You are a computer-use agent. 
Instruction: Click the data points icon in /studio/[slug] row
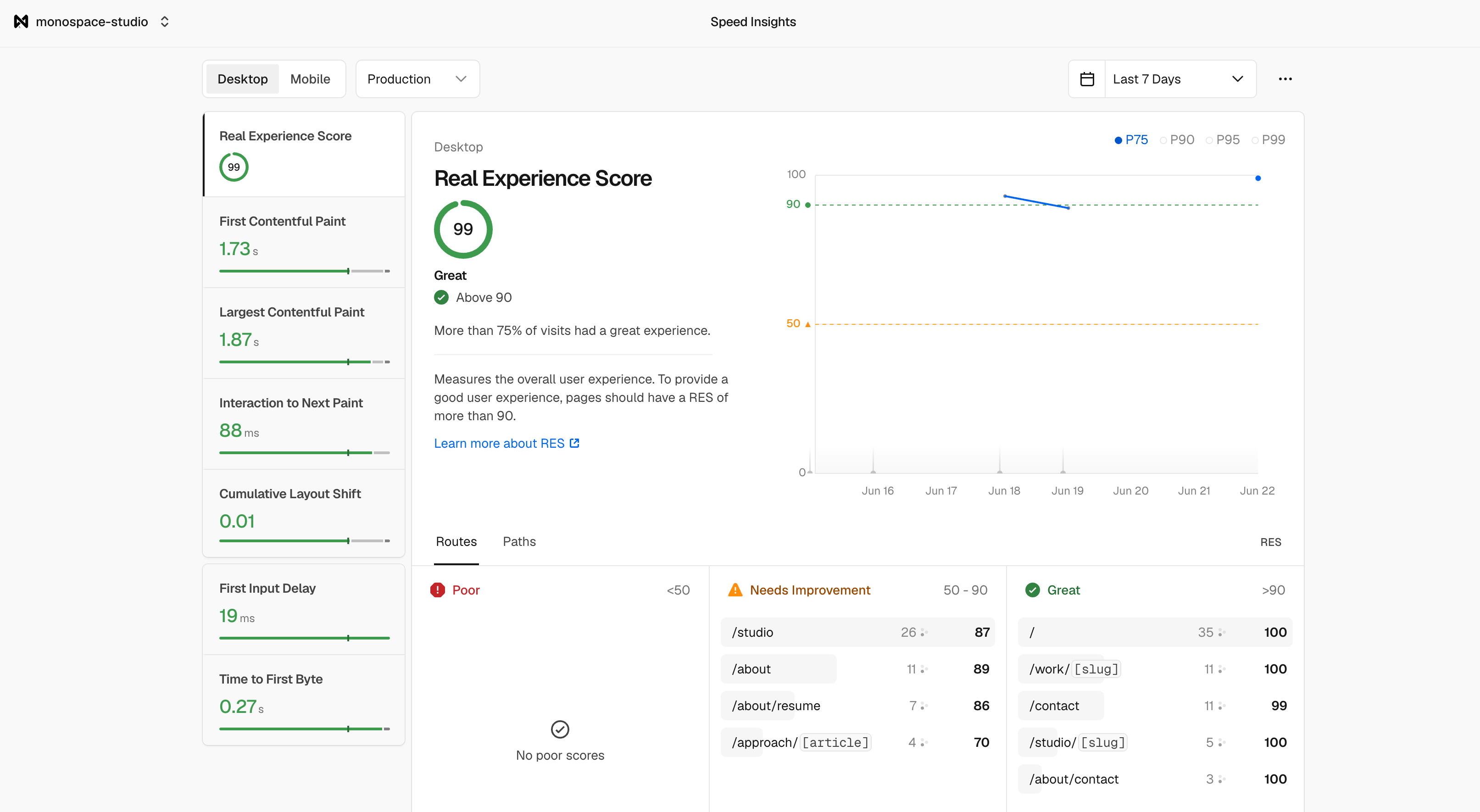click(x=1221, y=743)
